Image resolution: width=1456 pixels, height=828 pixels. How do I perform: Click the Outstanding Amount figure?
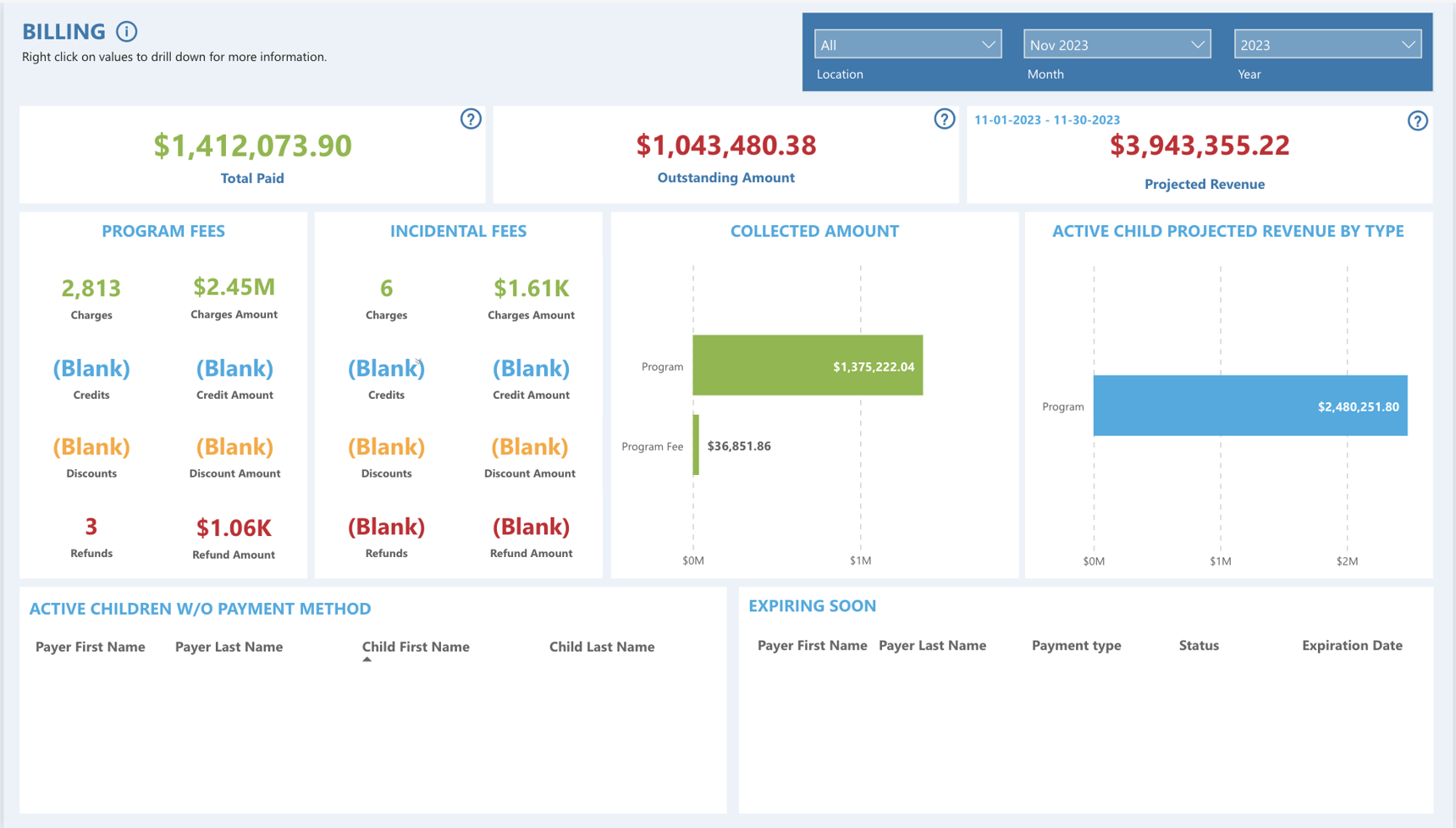(725, 146)
